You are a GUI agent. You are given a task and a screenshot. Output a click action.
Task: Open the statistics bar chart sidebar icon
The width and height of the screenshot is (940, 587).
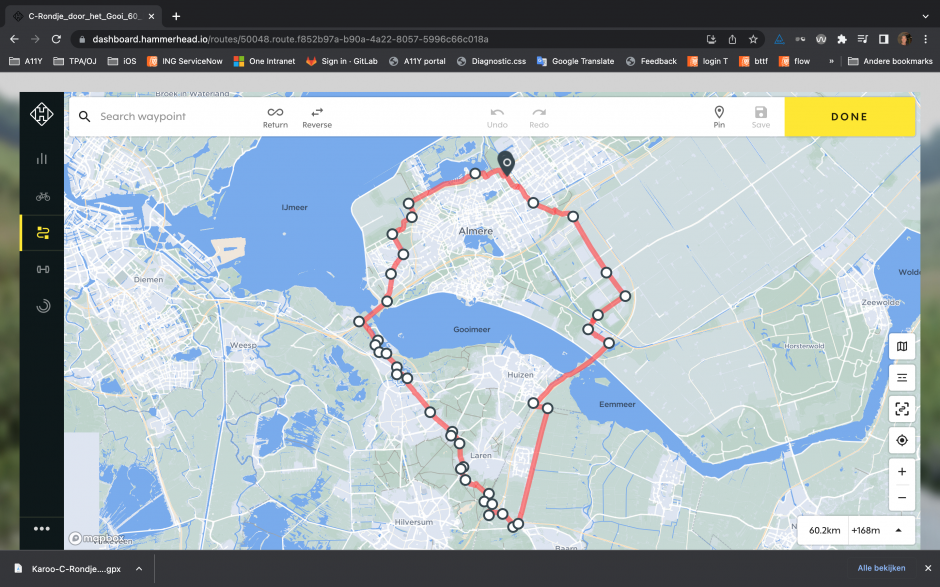[41, 159]
